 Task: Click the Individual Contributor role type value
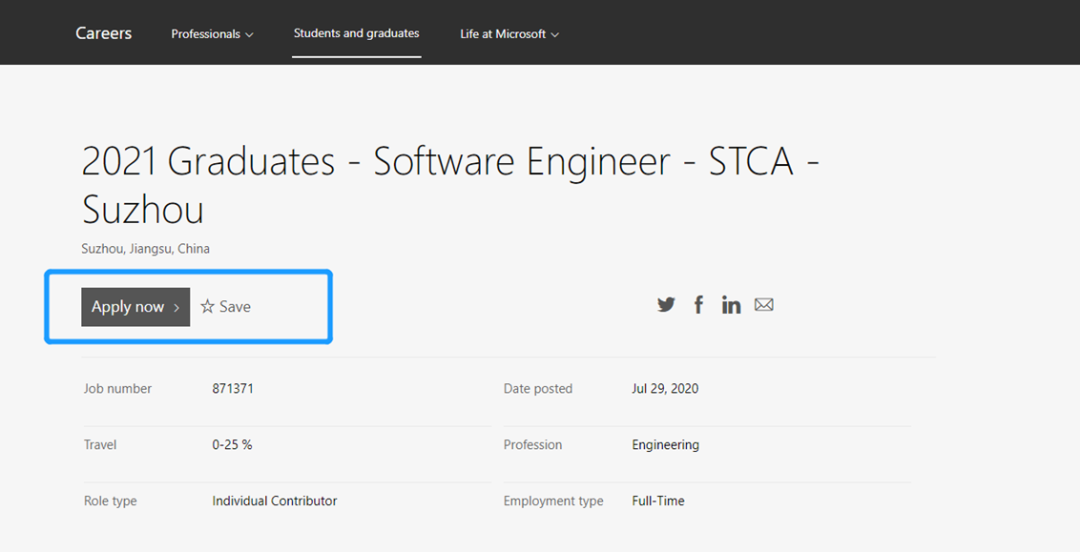[274, 501]
